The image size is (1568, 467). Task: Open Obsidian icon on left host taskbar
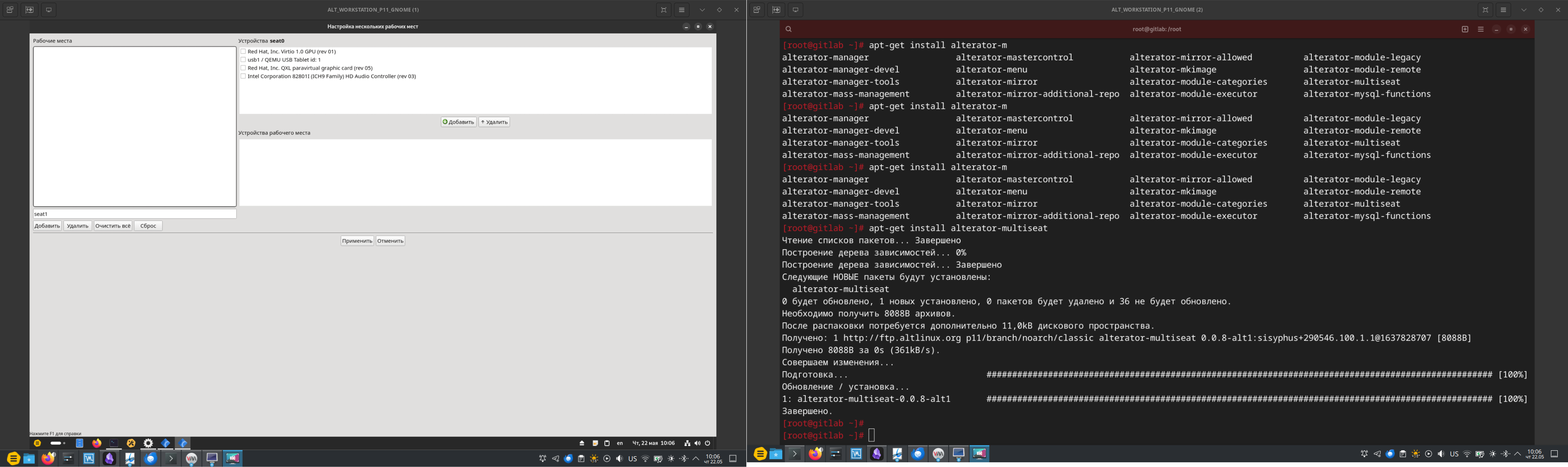pos(109,458)
